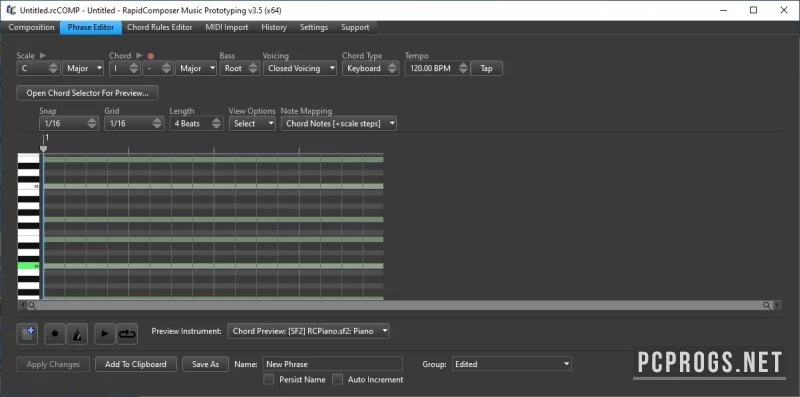Open the Closed Voicing dropdown
Image resolution: width=800 pixels, height=397 pixels.
(x=300, y=68)
